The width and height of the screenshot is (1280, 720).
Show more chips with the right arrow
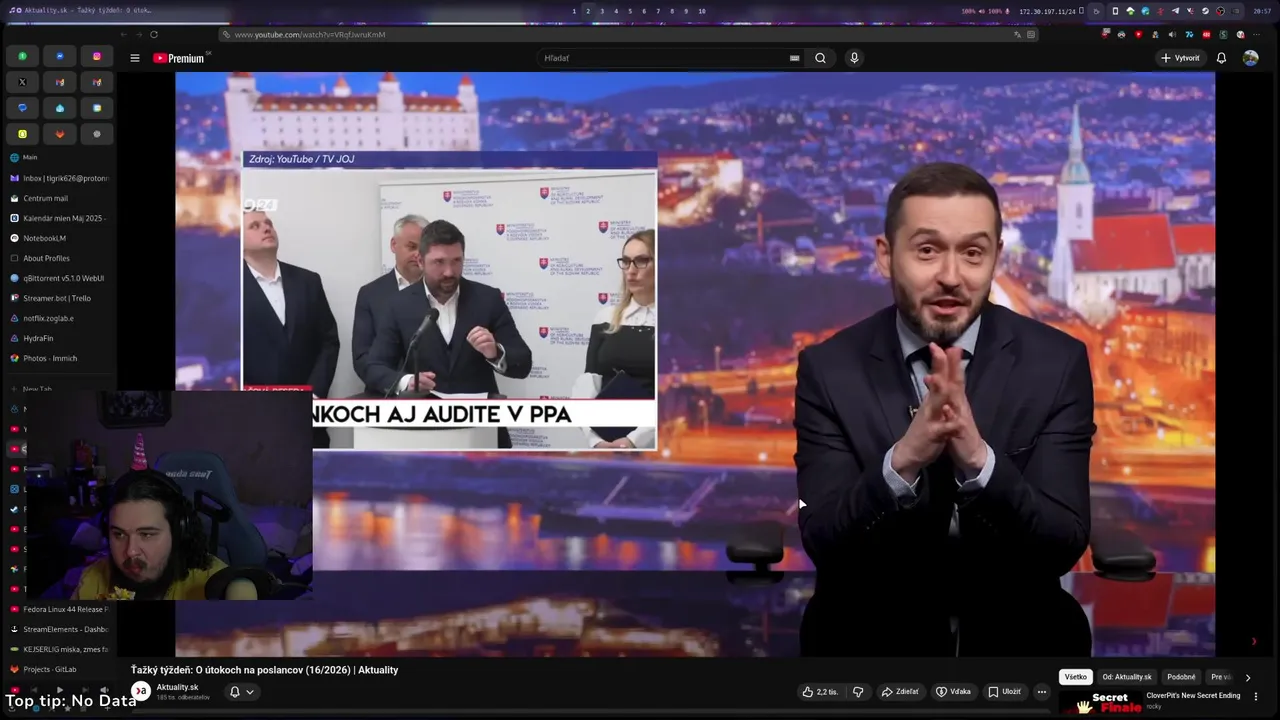pyautogui.click(x=1247, y=677)
